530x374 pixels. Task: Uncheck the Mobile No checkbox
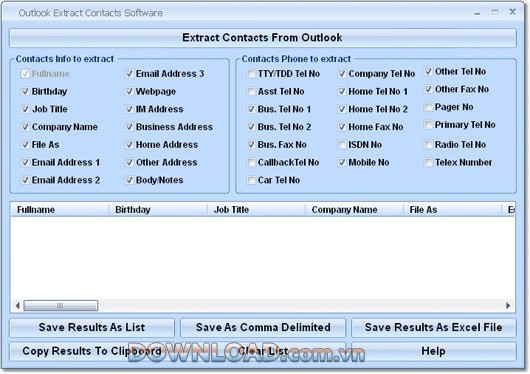[342, 162]
